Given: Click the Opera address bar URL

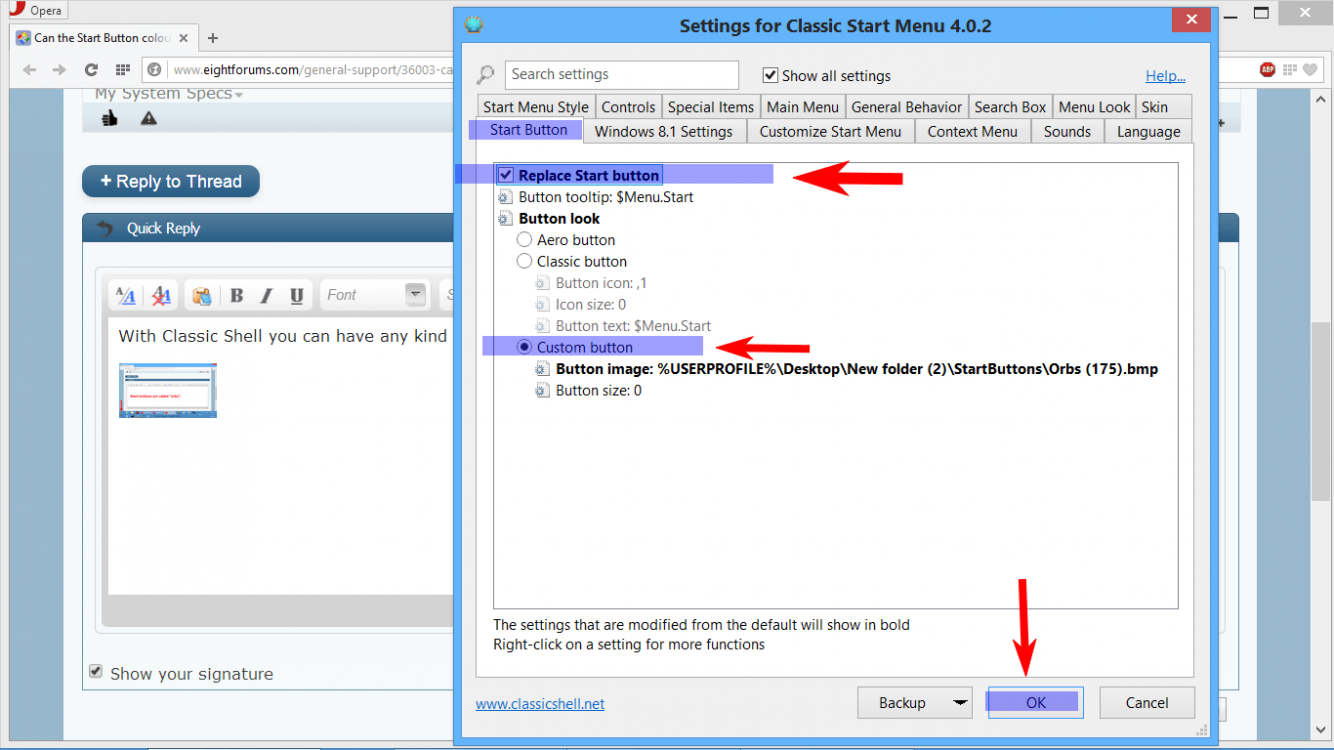Looking at the screenshot, I should click(312, 70).
